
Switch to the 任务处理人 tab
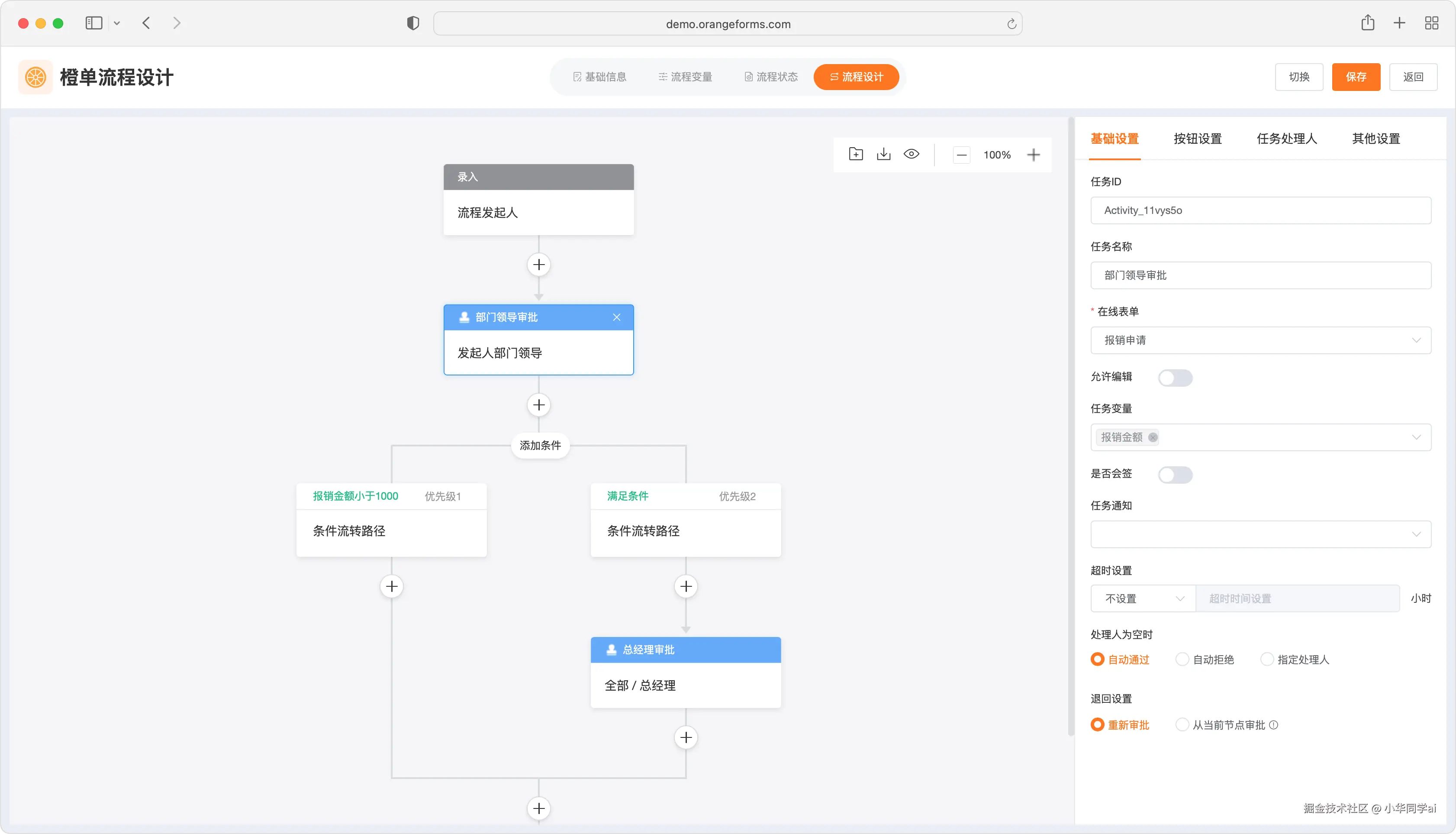tap(1286, 139)
